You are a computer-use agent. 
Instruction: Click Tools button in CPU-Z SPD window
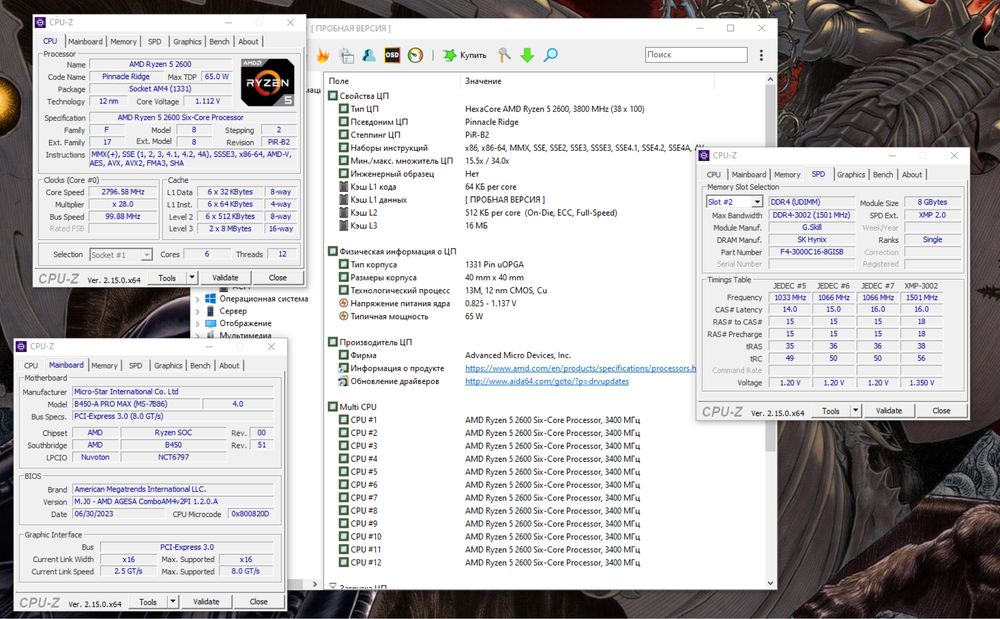coord(830,411)
